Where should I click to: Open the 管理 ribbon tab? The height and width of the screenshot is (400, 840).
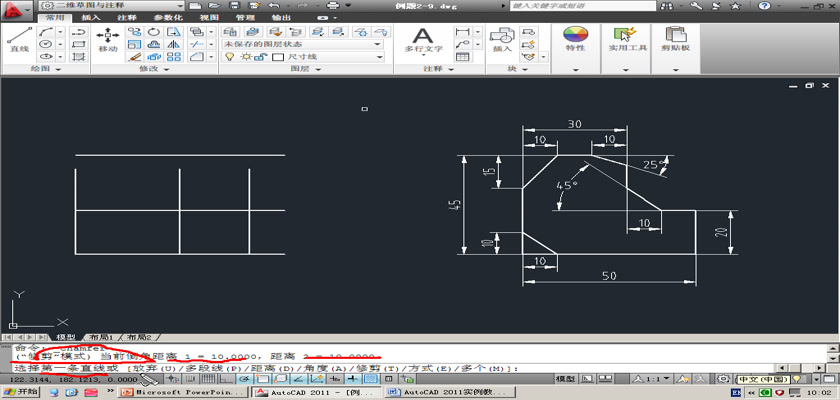pyautogui.click(x=245, y=17)
